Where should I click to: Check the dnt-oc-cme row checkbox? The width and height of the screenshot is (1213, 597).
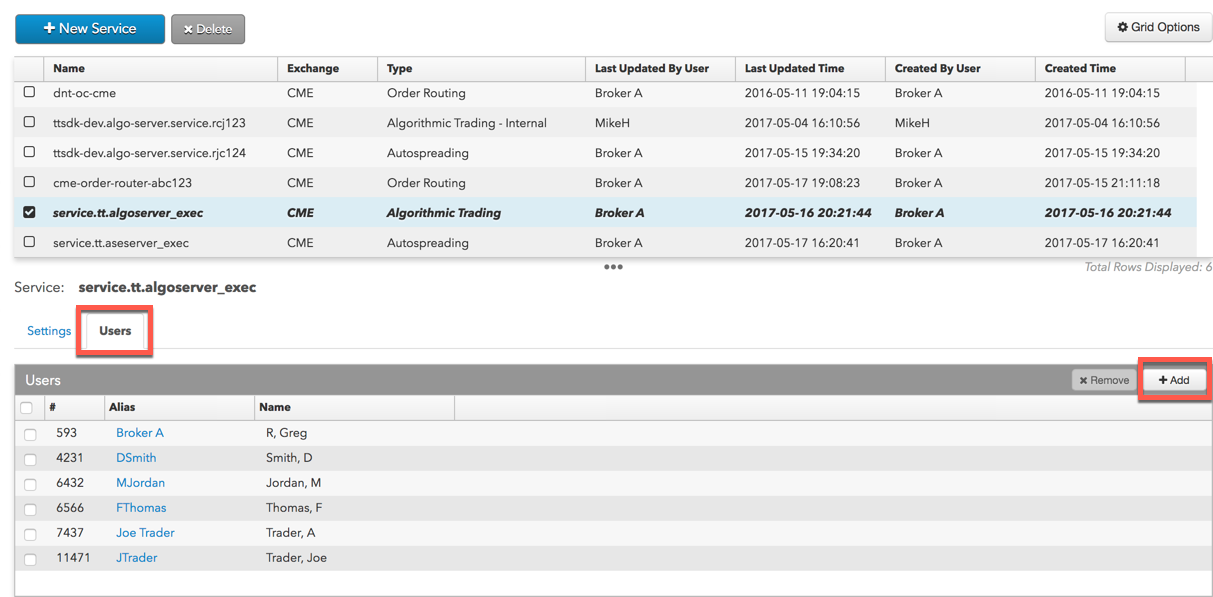[x=29, y=92]
